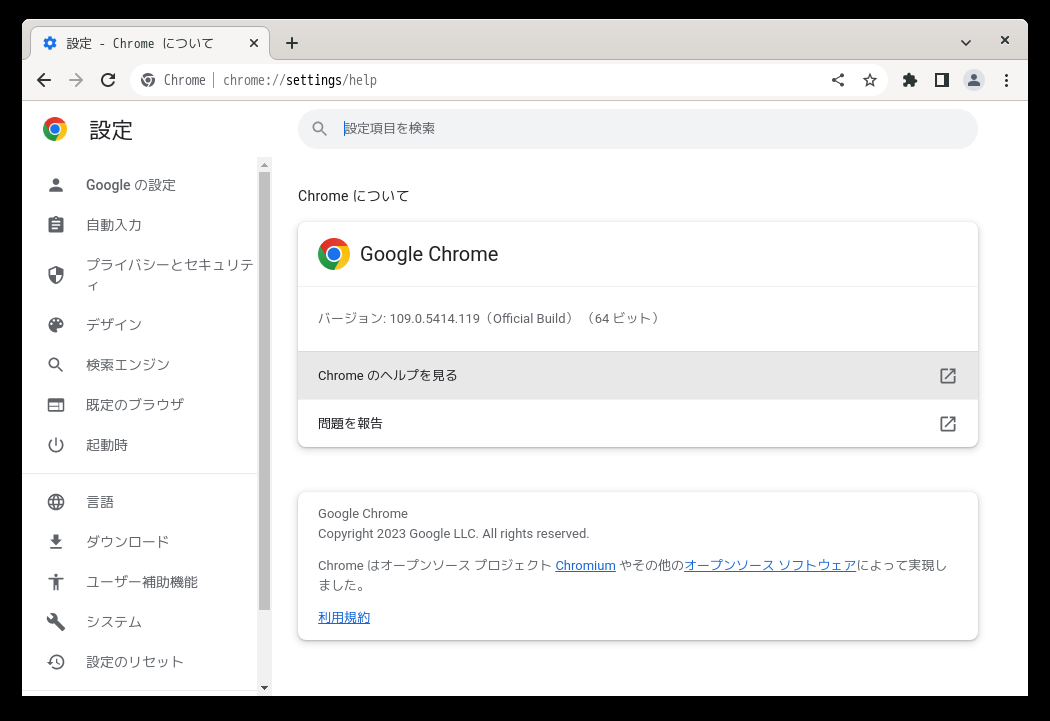Click the sidebar scrollbar down arrow

[x=265, y=688]
